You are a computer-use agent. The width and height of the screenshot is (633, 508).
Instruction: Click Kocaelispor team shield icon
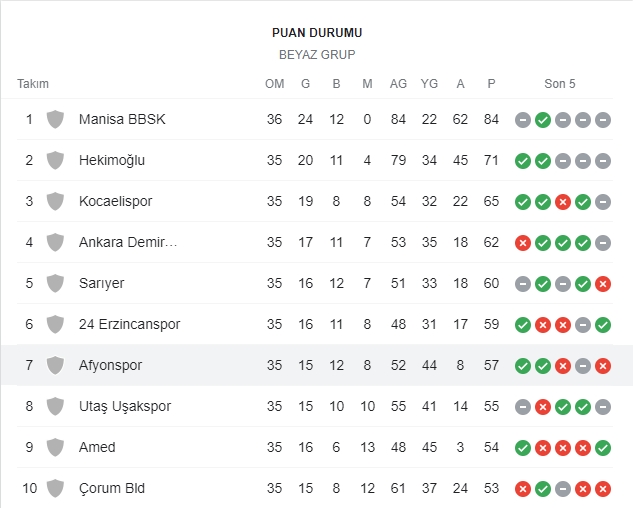pos(55,201)
